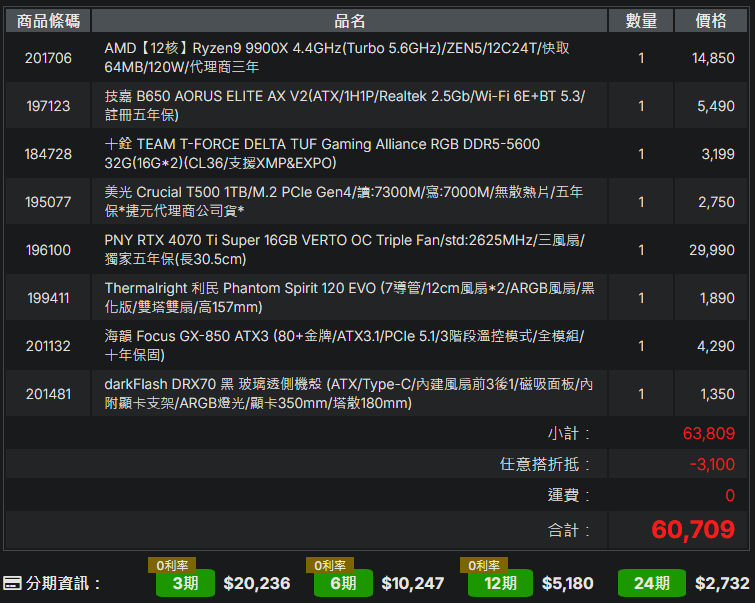Viewport: 755px width, 603px height.
Task: Click the credit card installment info icon
Action: (12, 583)
